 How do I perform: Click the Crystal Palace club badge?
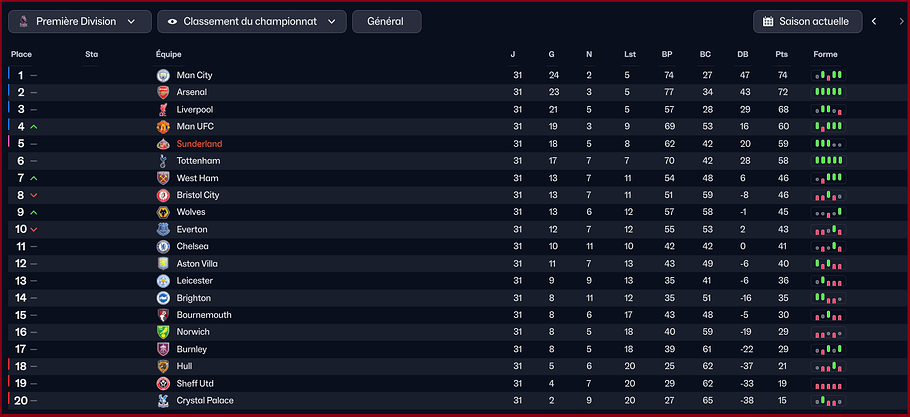(x=162, y=401)
